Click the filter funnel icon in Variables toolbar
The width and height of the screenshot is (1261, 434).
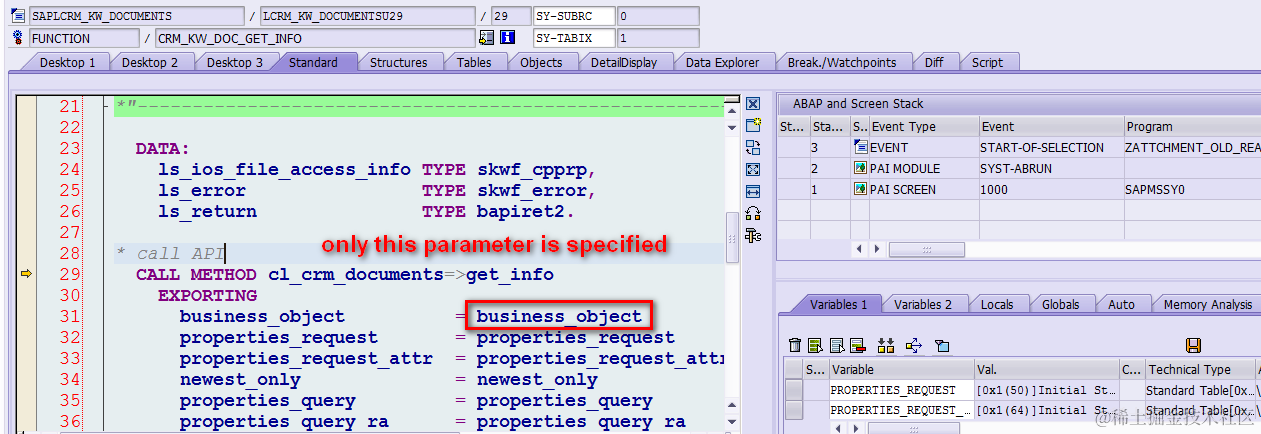click(941, 345)
